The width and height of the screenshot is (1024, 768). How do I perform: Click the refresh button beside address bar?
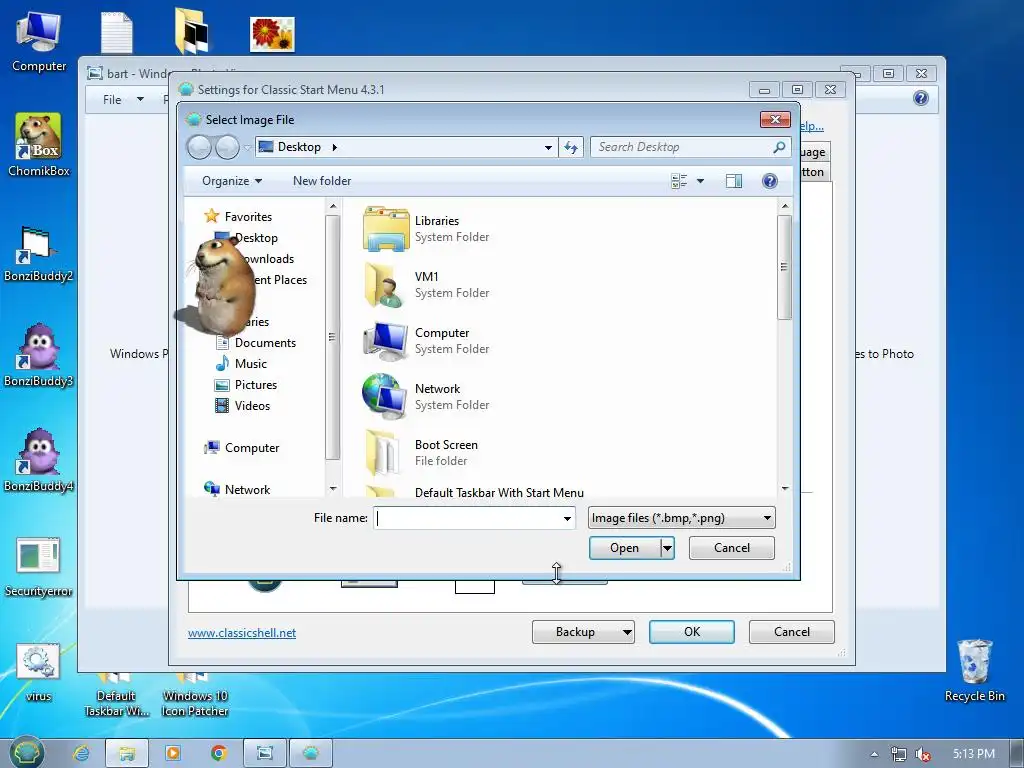pyautogui.click(x=571, y=148)
